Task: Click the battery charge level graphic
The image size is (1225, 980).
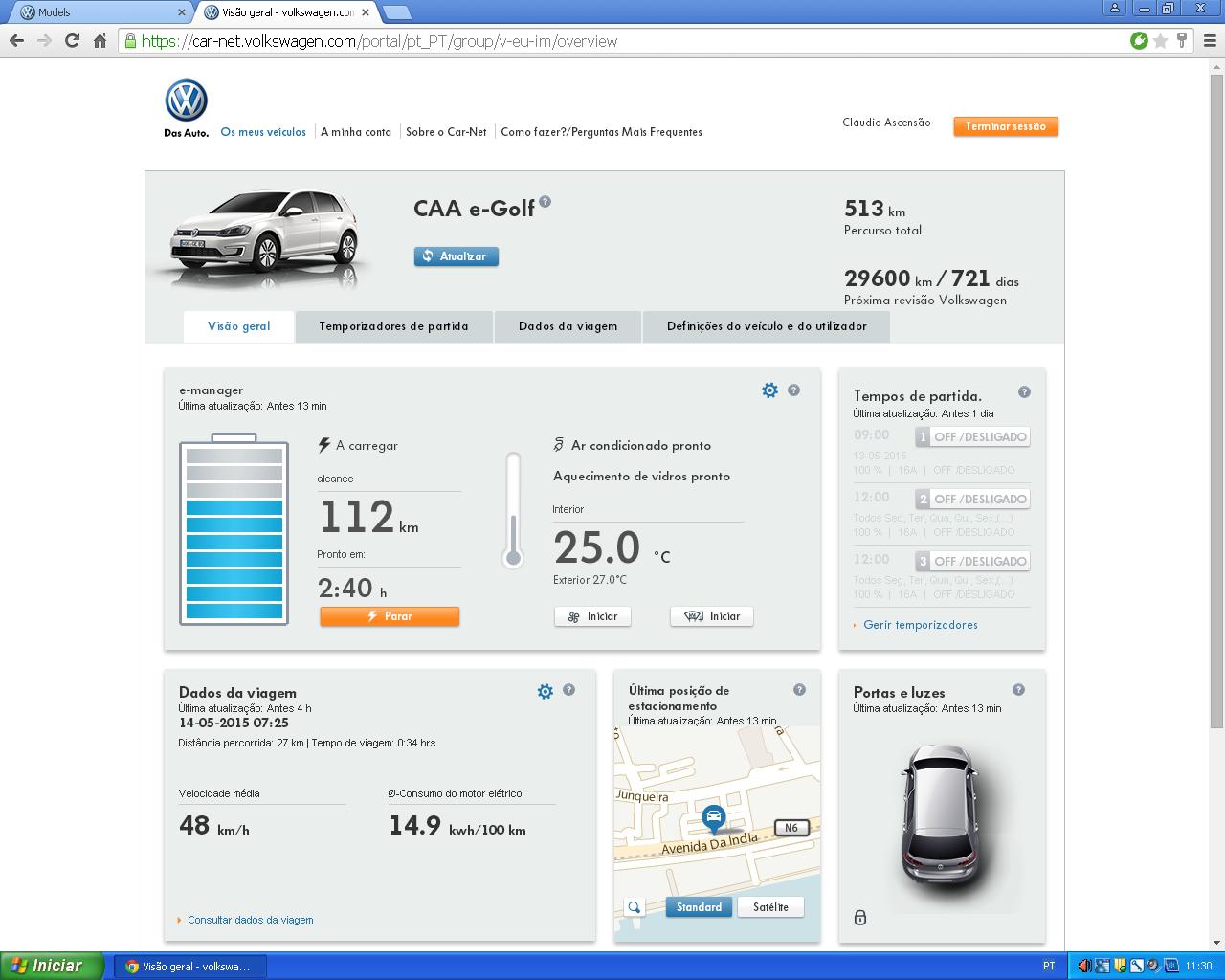Action: coord(234,529)
